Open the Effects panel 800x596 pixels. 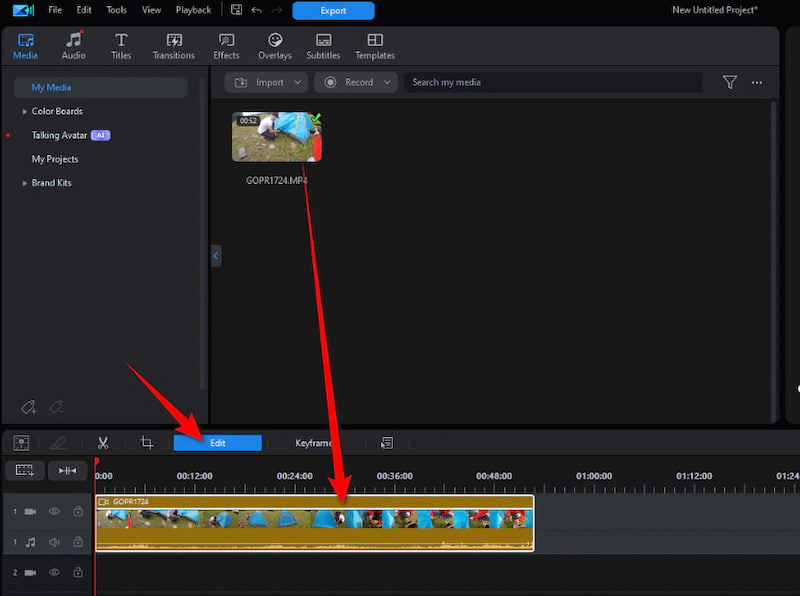[x=226, y=45]
